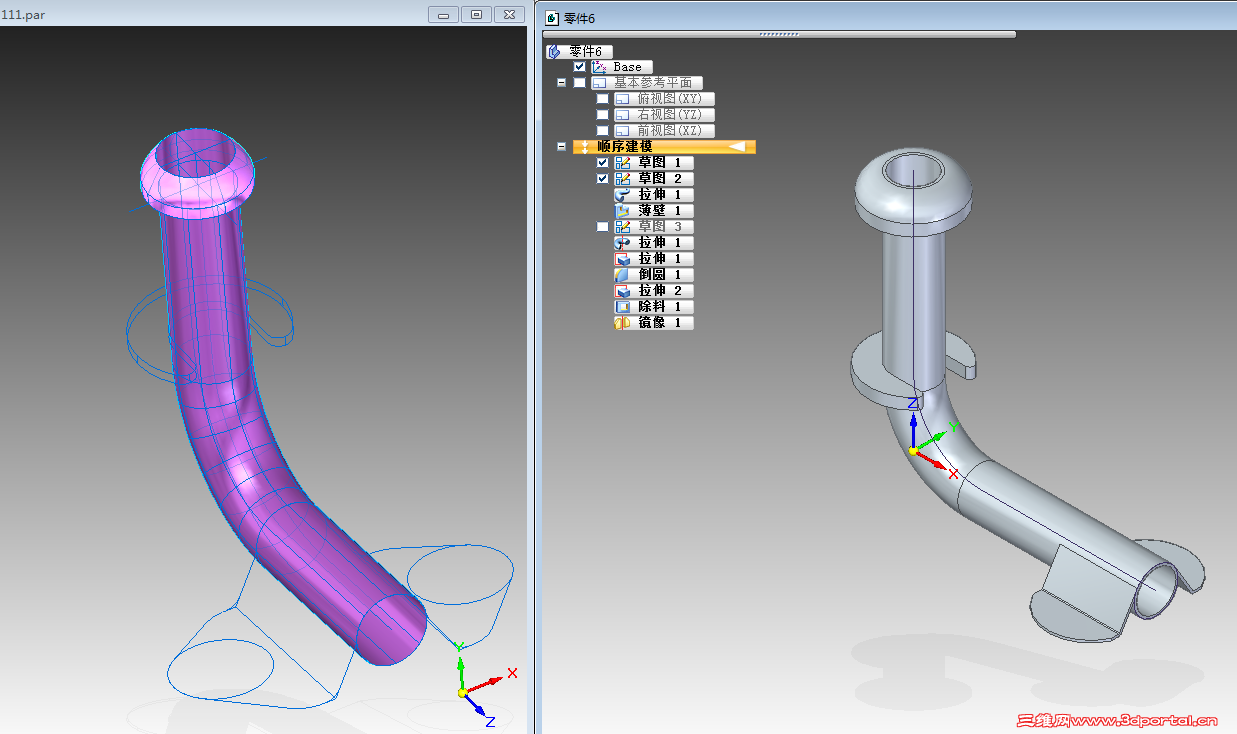
Task: Click the 草图 2 sketch icon
Action: (623, 179)
